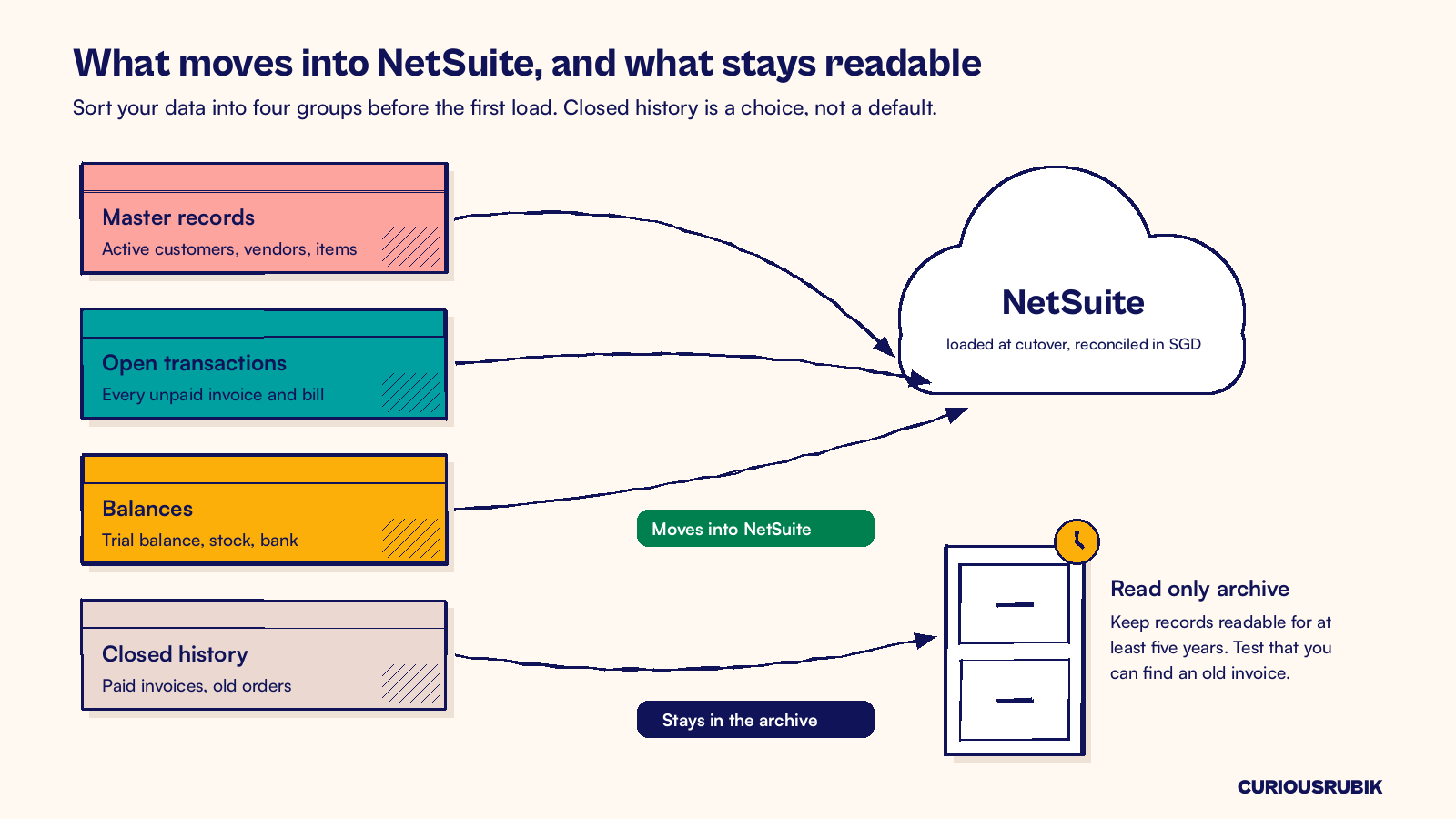Select the Closed history card
Screen dimensions: 1456x819
click(x=264, y=655)
